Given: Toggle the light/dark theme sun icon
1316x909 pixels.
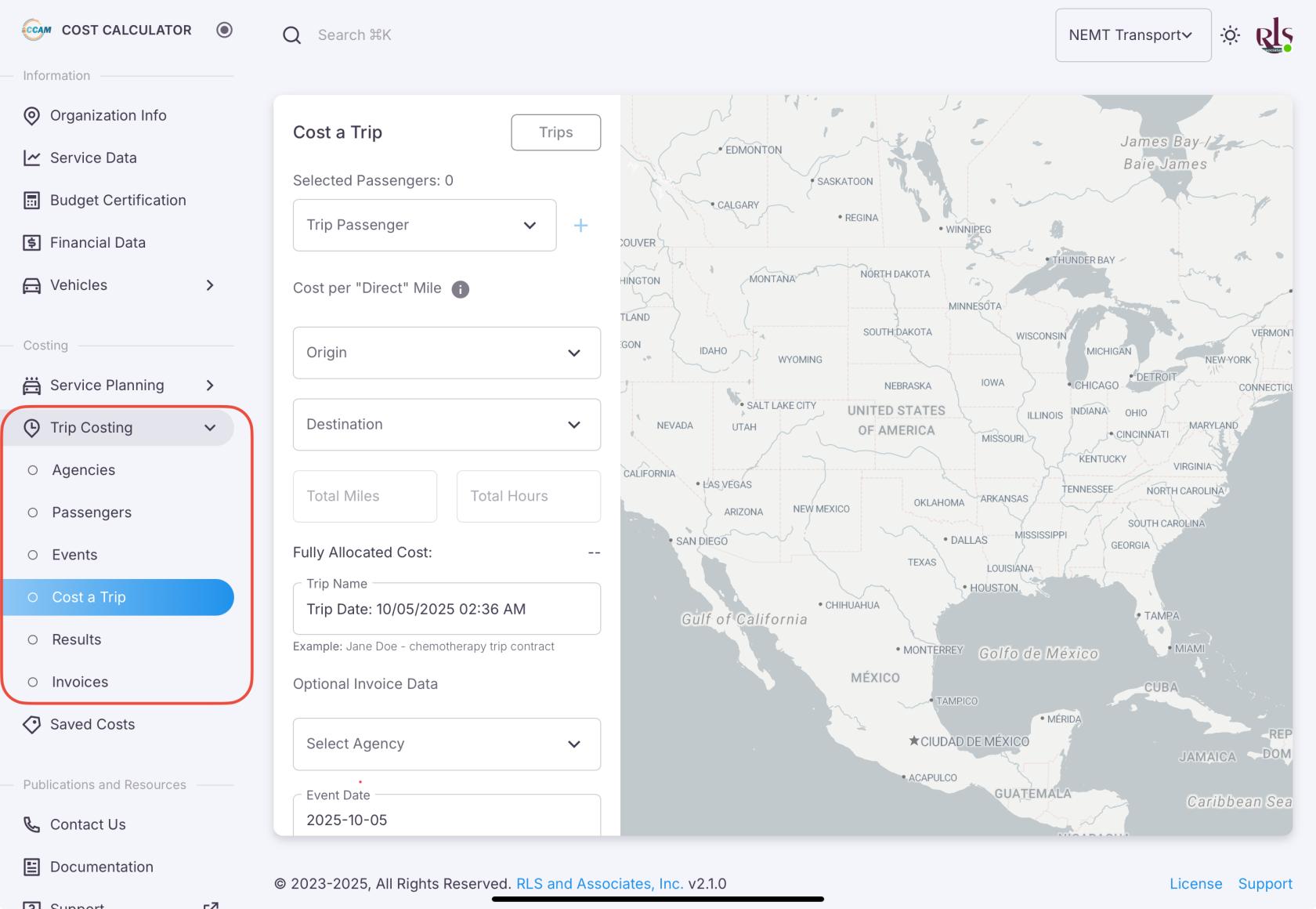Looking at the screenshot, I should click(x=1230, y=35).
